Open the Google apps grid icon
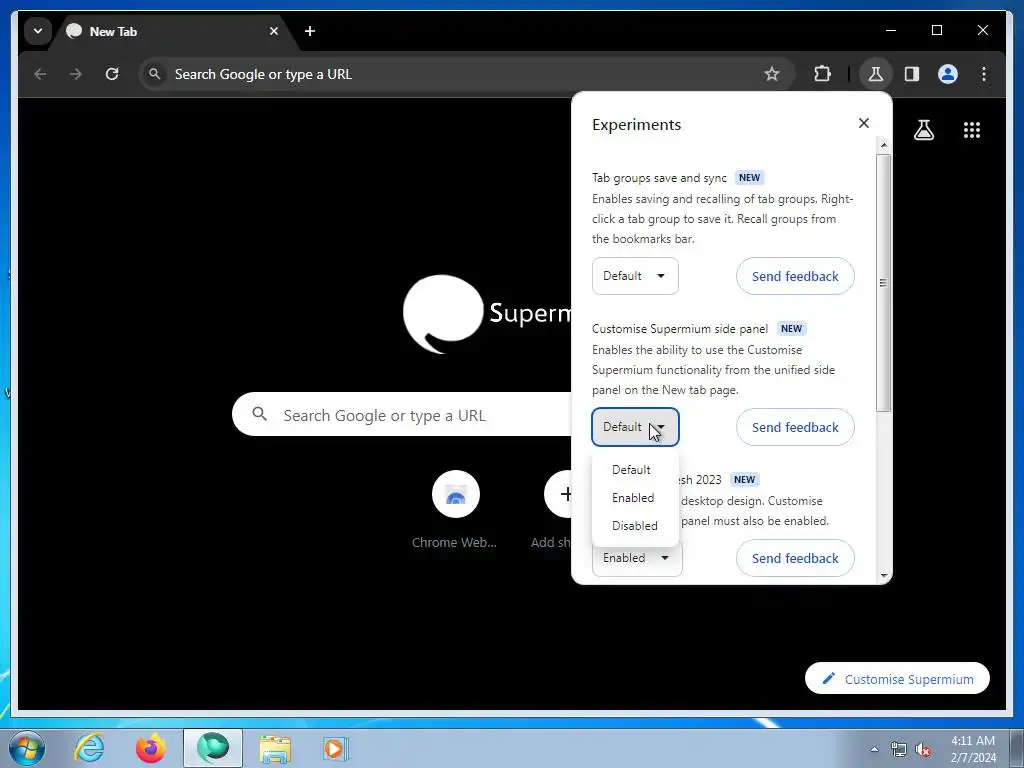Viewport: 1024px width, 768px height. pyautogui.click(x=972, y=130)
